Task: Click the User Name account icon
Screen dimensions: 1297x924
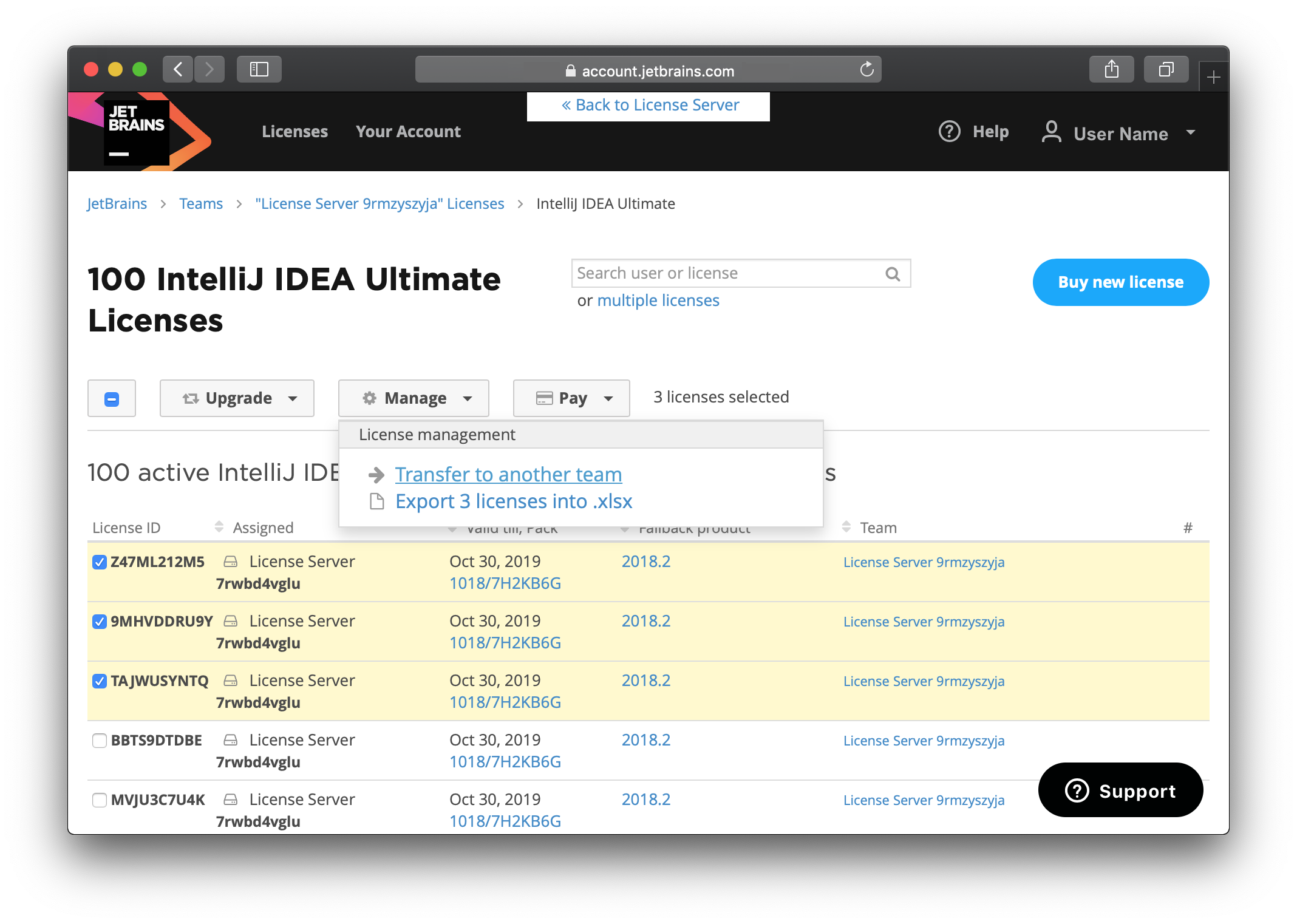Action: (x=1051, y=131)
